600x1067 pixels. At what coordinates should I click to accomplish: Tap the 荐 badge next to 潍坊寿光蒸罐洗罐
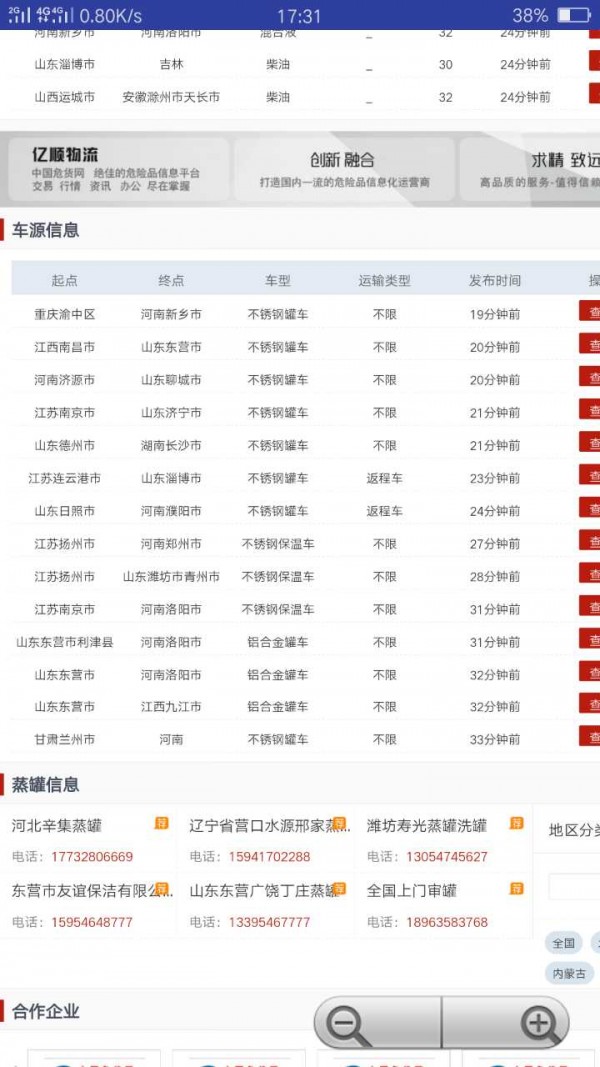(x=516, y=823)
